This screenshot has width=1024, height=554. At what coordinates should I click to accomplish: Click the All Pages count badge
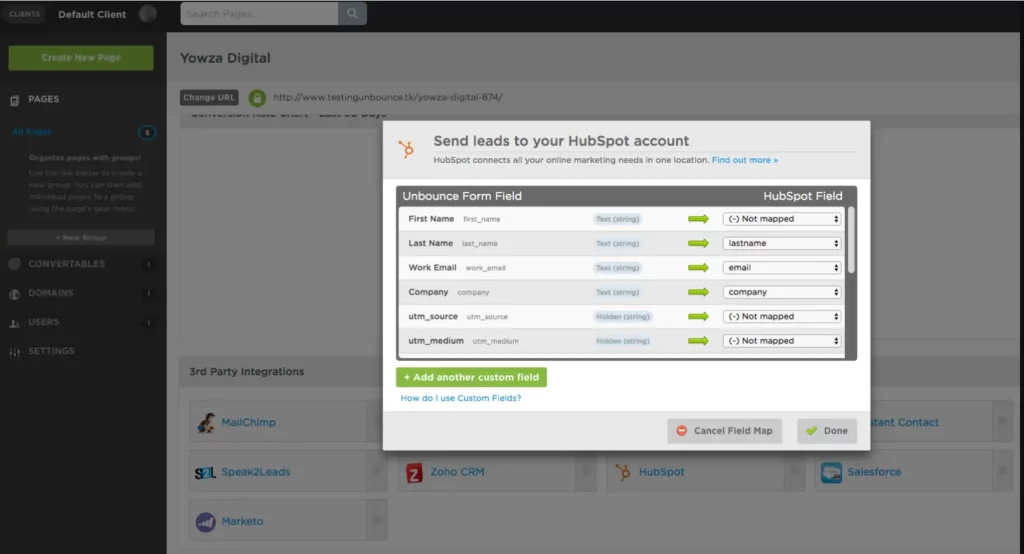pyautogui.click(x=147, y=133)
